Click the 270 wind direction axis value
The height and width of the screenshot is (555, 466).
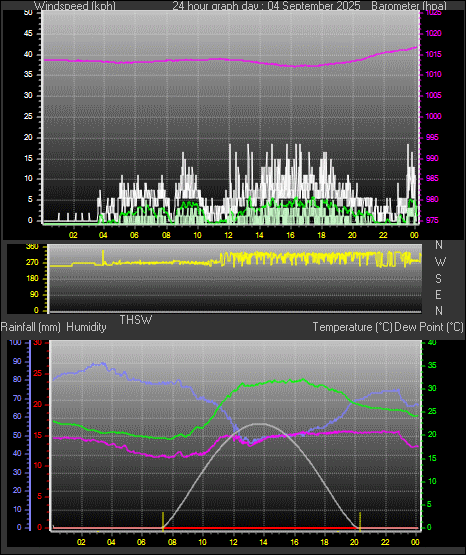[x=32, y=263]
